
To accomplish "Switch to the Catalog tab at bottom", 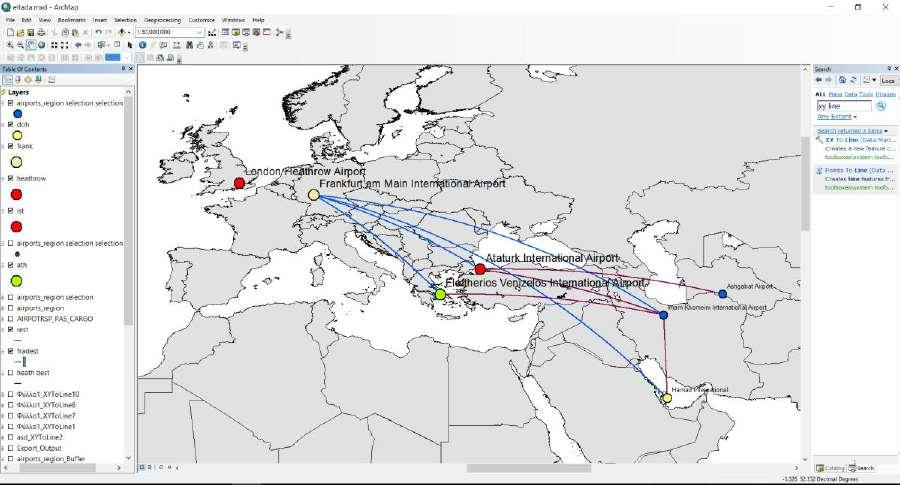I will [830, 468].
